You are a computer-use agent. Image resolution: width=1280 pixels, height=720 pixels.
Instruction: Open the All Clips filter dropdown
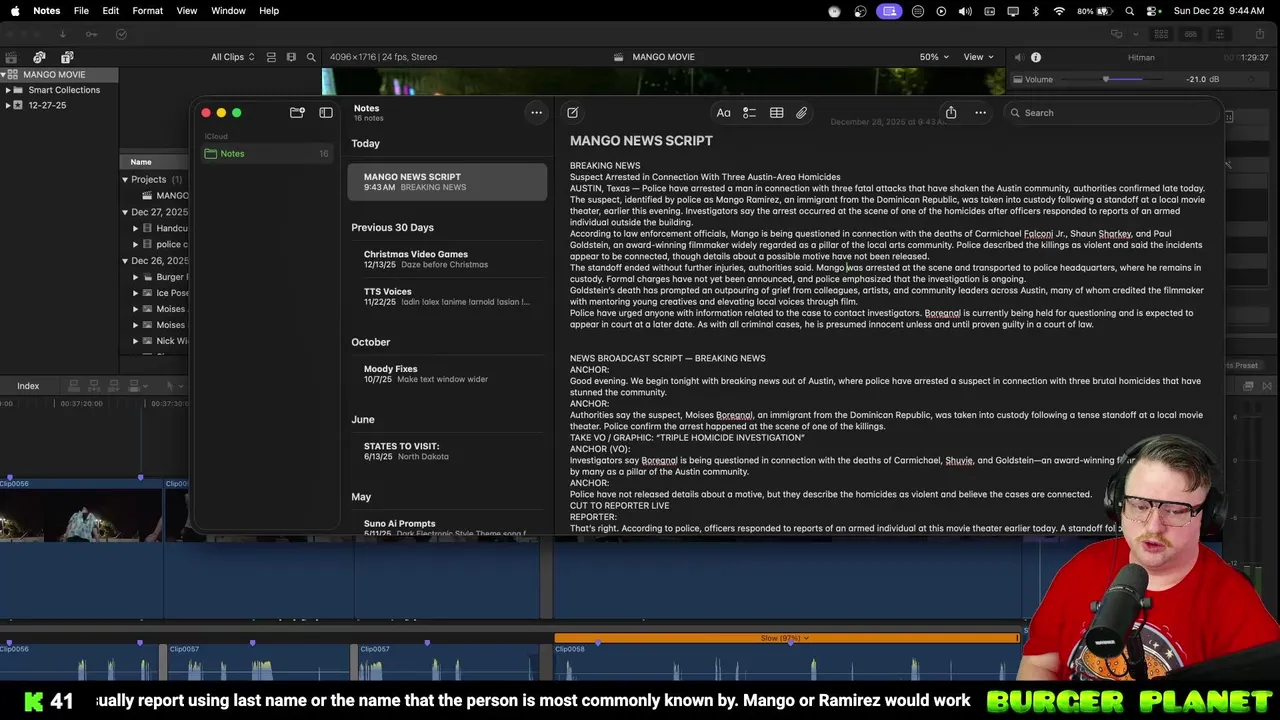[x=232, y=57]
